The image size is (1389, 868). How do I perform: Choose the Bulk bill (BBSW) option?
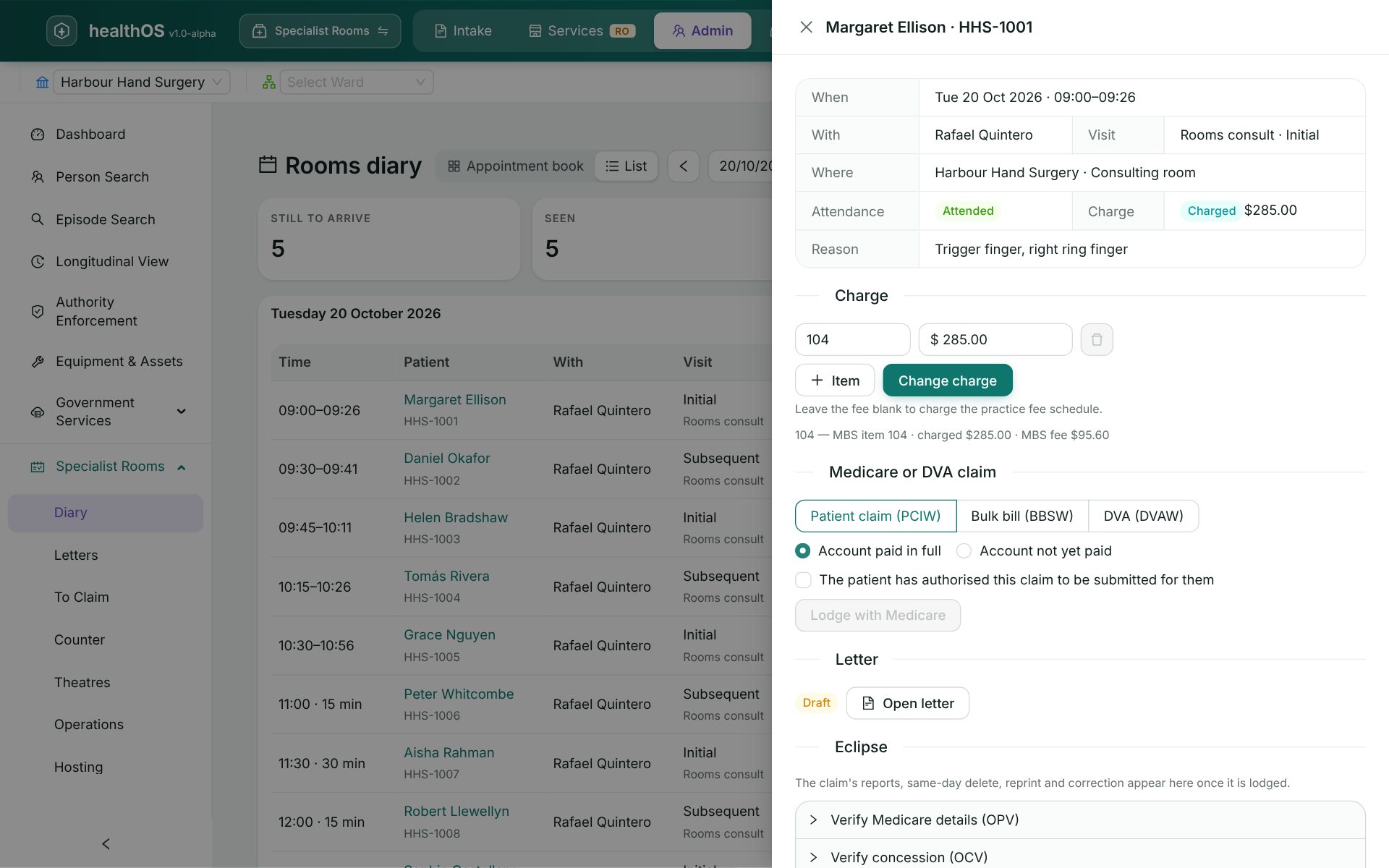coord(1021,516)
